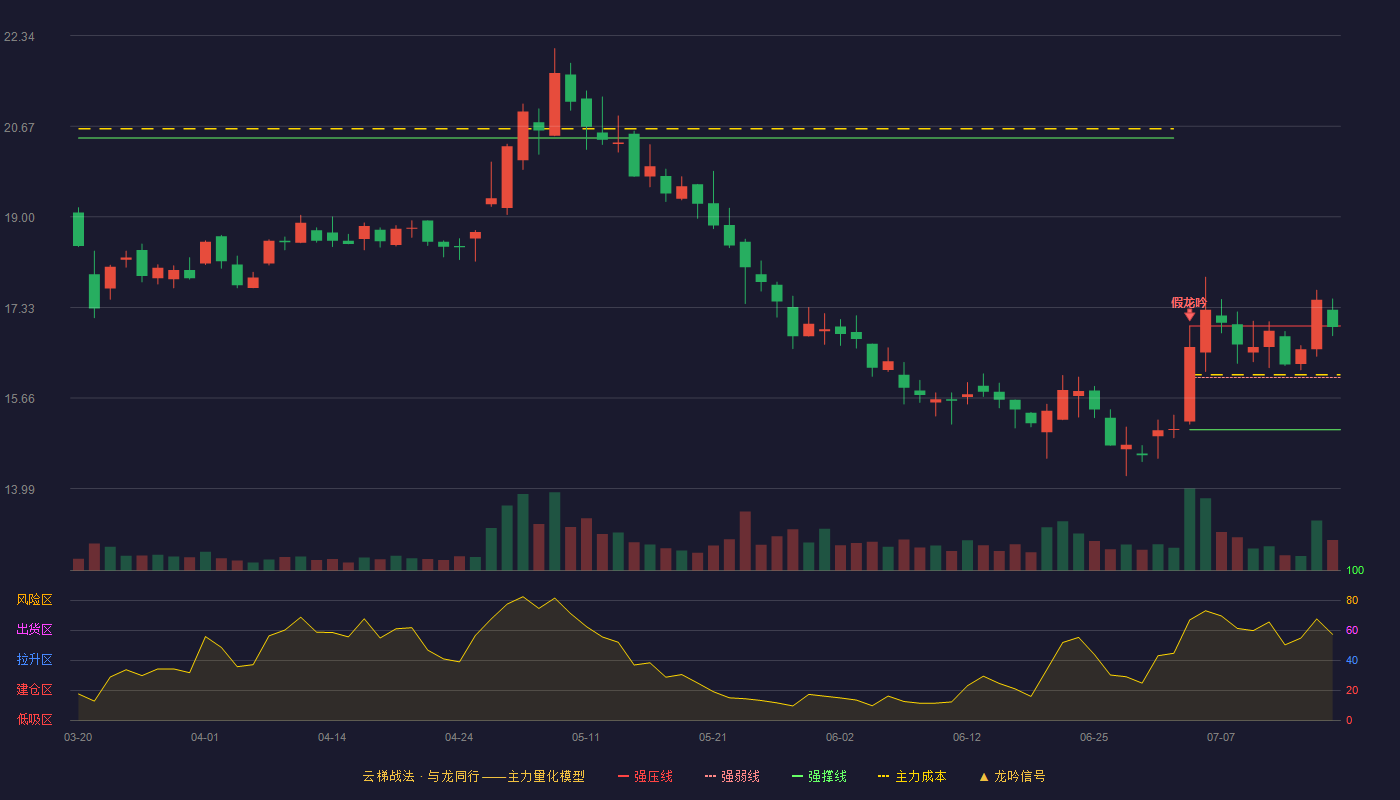
Task: Toggle the 龙吟信号 legend entry
Action: click(1011, 776)
